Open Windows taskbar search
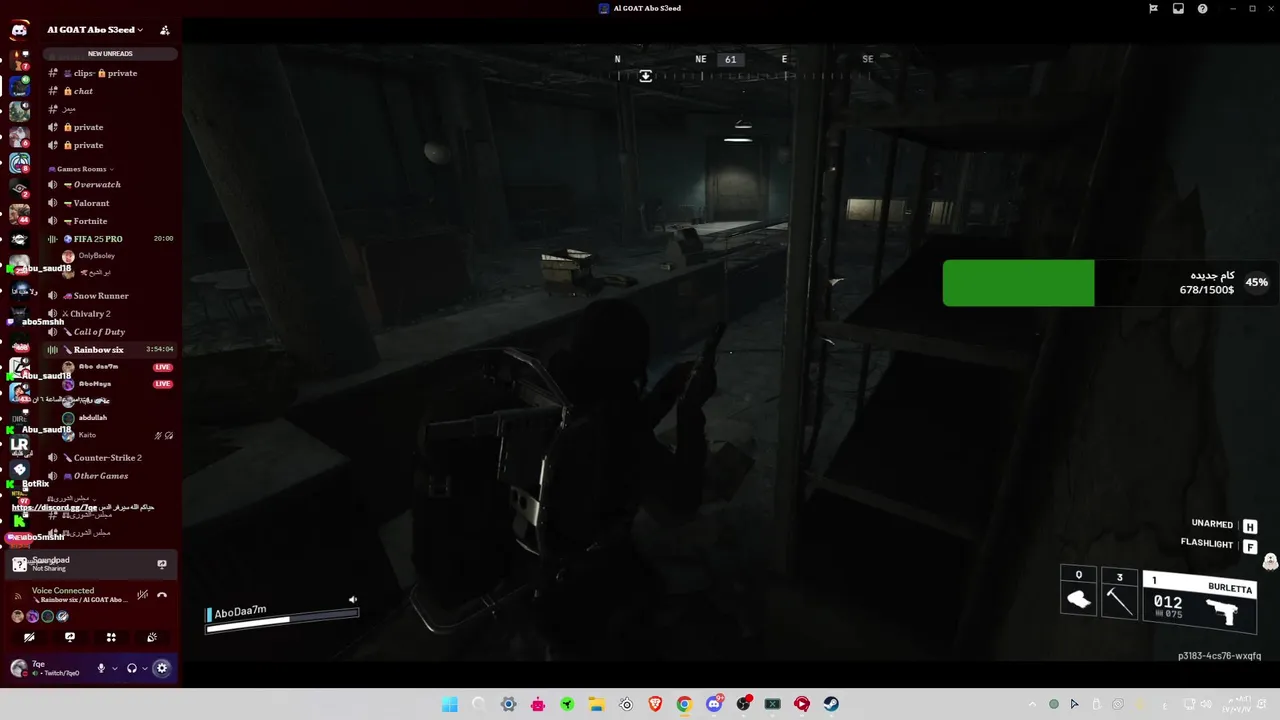The width and height of the screenshot is (1280, 720). point(479,704)
